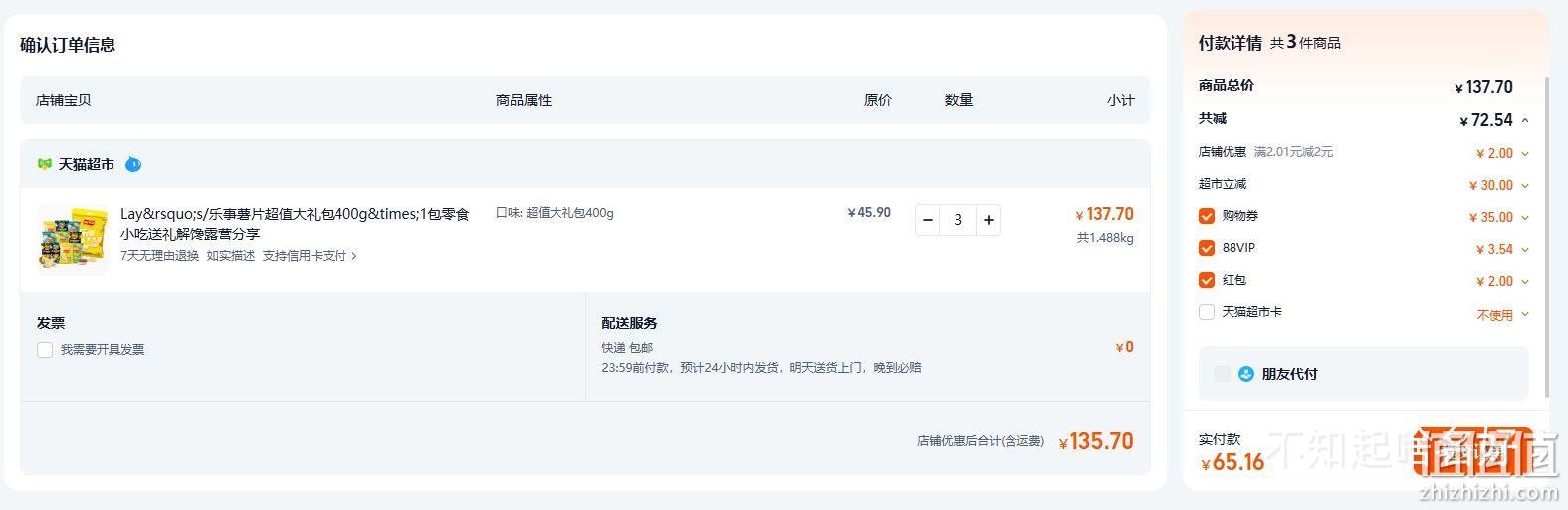Click the 7天无理由退换 service label
1568x510 pixels.
[x=159, y=256]
